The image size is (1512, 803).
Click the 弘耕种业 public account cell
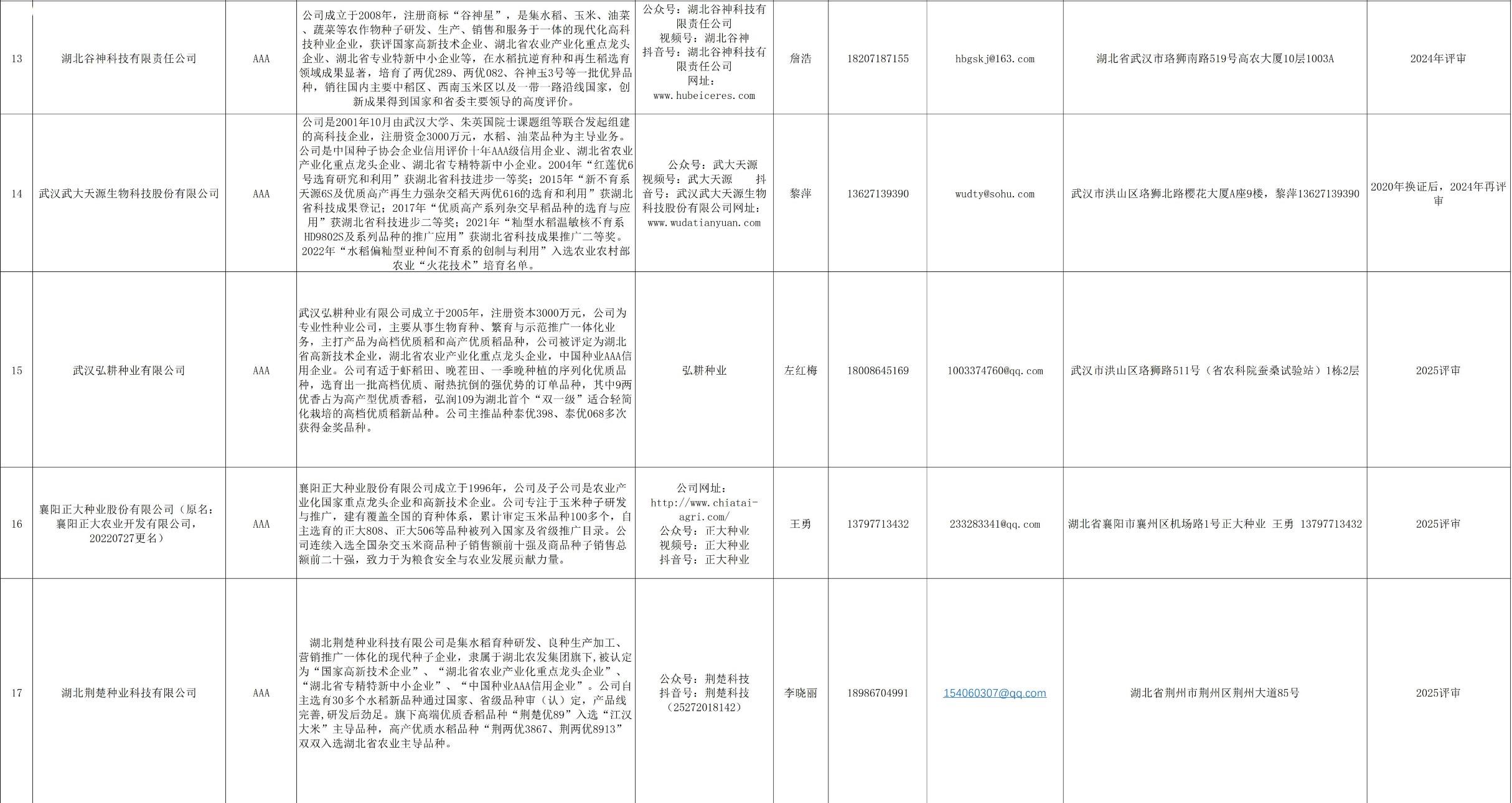tap(704, 370)
